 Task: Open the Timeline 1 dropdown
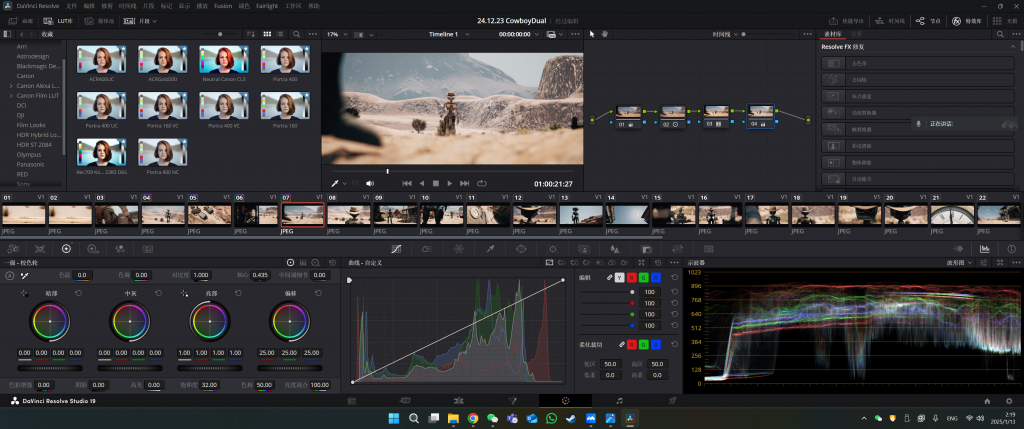pos(465,34)
